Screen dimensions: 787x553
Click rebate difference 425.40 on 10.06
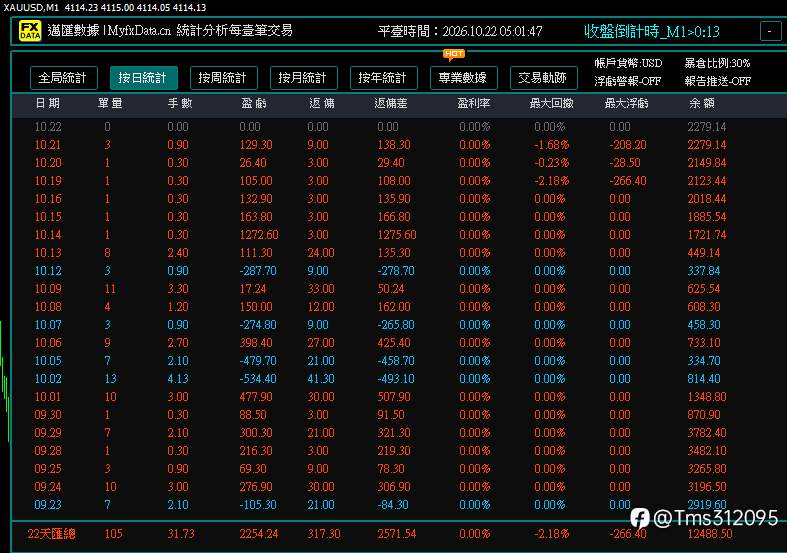coord(394,343)
